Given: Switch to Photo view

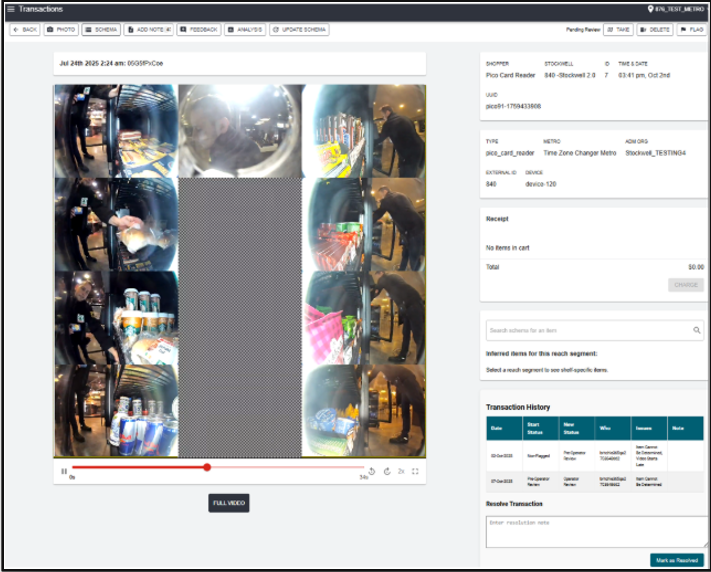Looking at the screenshot, I should [x=61, y=30].
